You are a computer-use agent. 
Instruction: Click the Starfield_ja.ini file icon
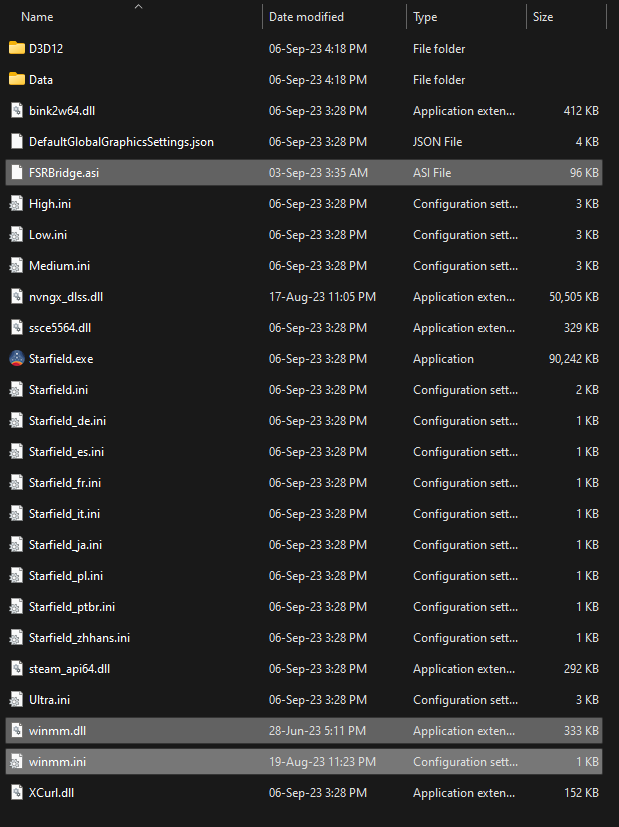point(17,545)
